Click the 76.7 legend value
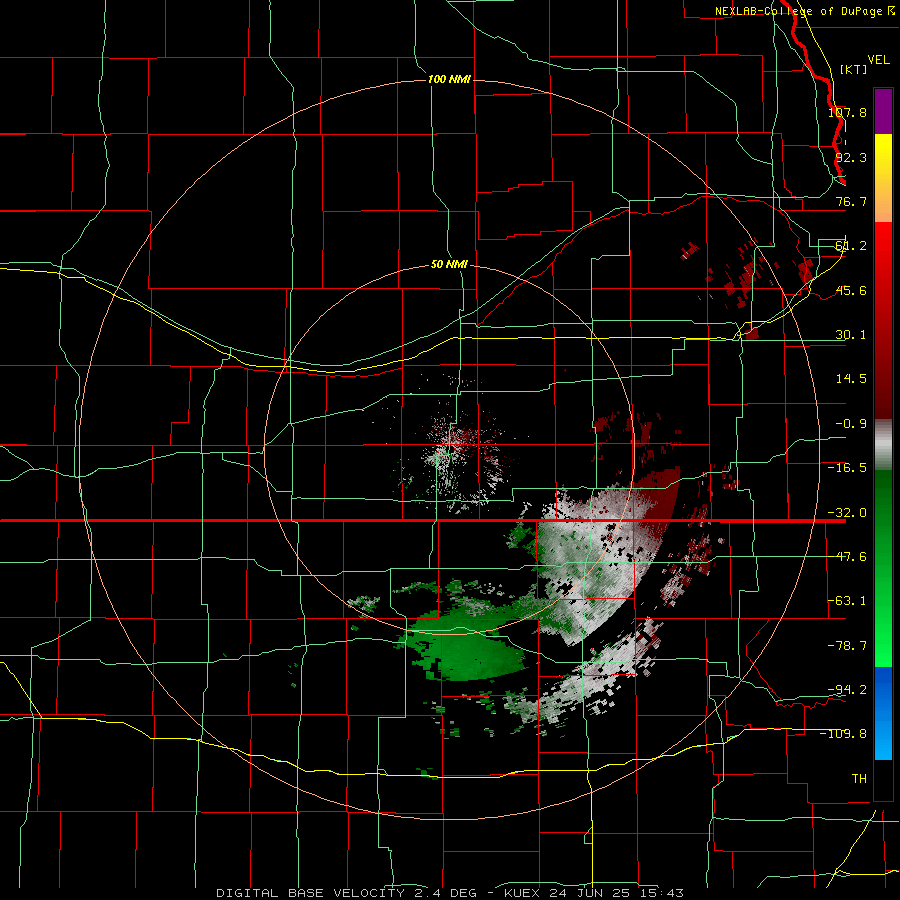The width and height of the screenshot is (900, 900). [x=851, y=201]
